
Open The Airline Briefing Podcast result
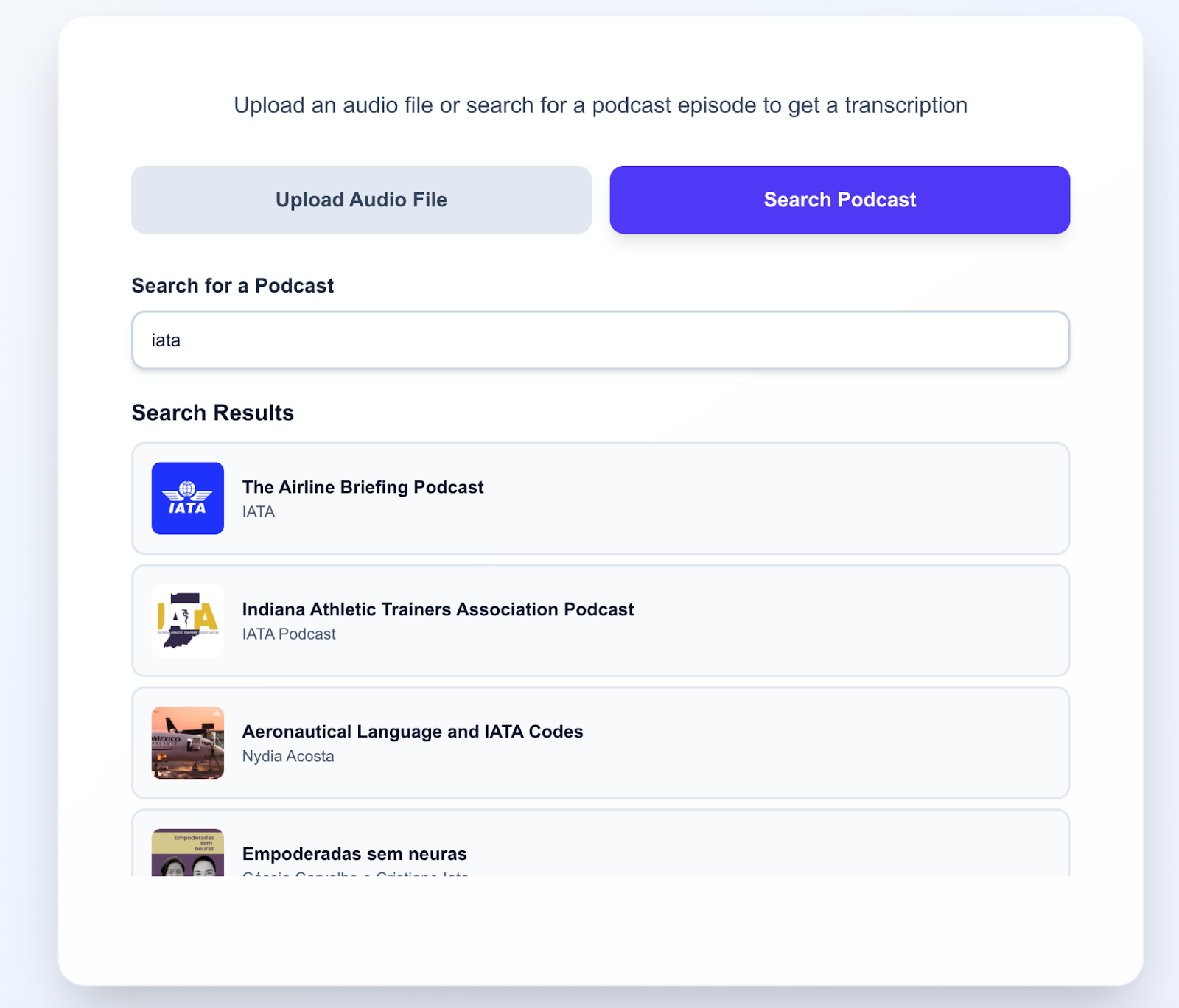[x=601, y=498]
